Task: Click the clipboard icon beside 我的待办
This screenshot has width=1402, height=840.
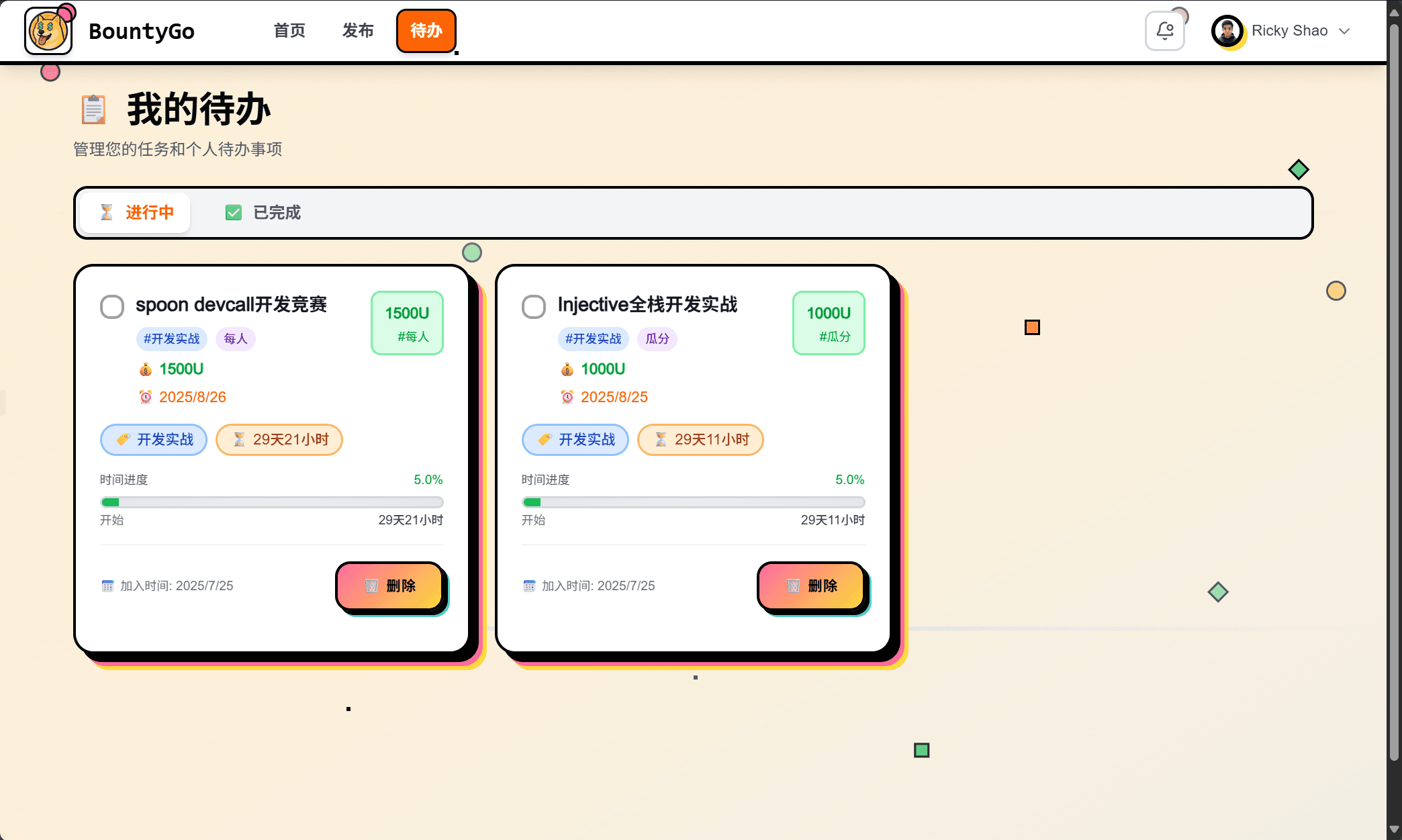Action: [x=93, y=109]
